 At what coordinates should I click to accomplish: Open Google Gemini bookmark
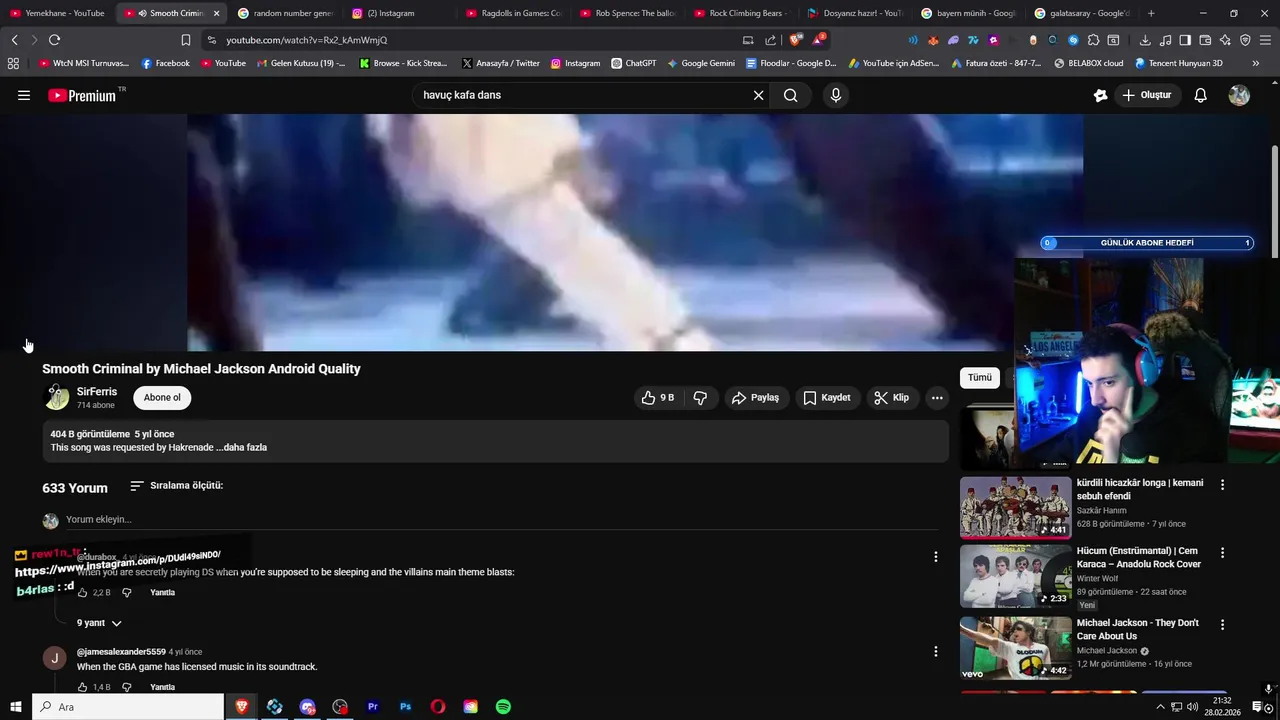pyautogui.click(x=700, y=63)
